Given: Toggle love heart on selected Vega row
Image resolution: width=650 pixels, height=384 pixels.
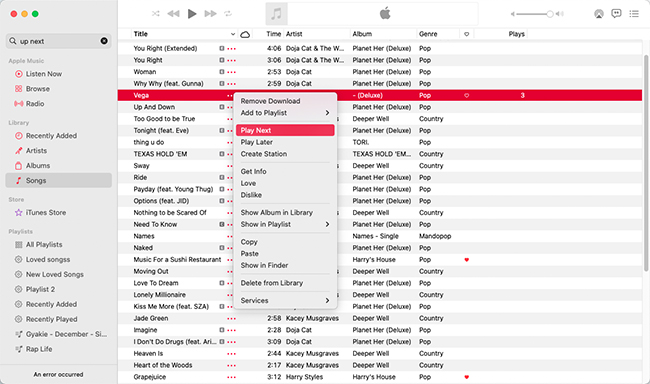Looking at the screenshot, I should coord(466,95).
